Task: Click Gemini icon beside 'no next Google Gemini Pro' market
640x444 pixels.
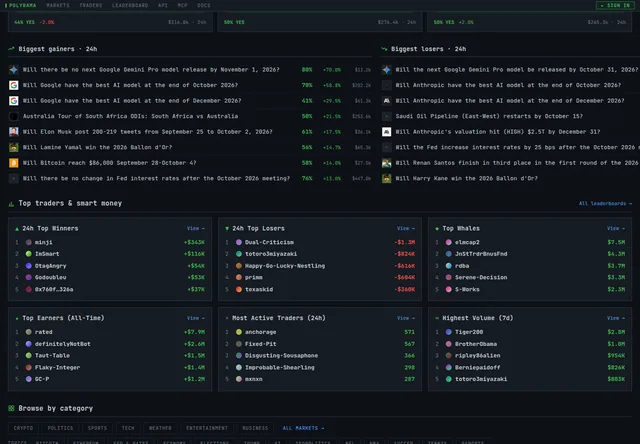Action: tap(13, 70)
